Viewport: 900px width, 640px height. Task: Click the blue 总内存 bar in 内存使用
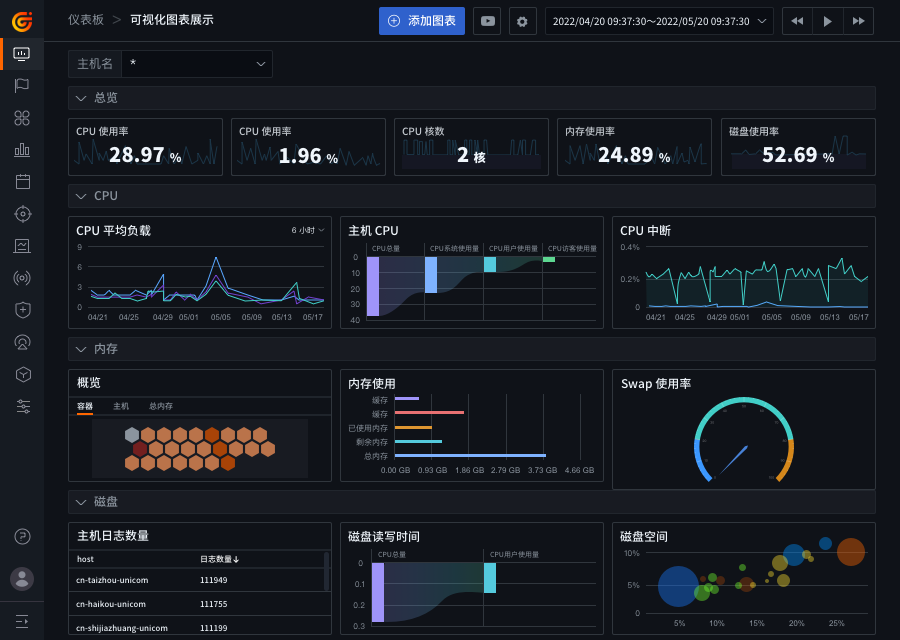(x=470, y=456)
